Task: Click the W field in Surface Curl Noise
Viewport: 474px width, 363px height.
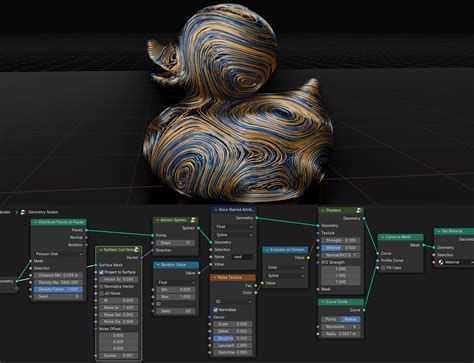Action: pyautogui.click(x=119, y=300)
